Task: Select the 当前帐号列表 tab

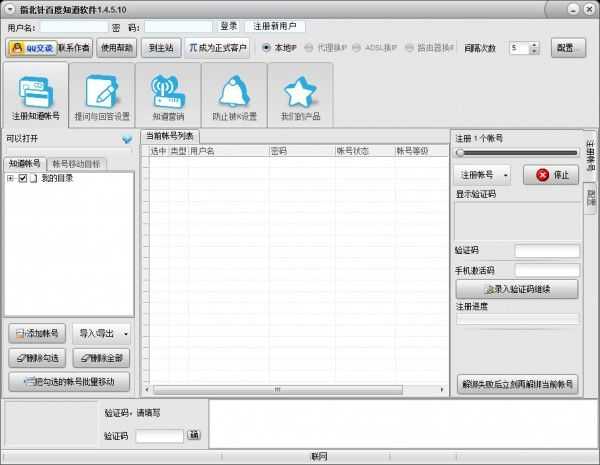Action: coord(170,136)
